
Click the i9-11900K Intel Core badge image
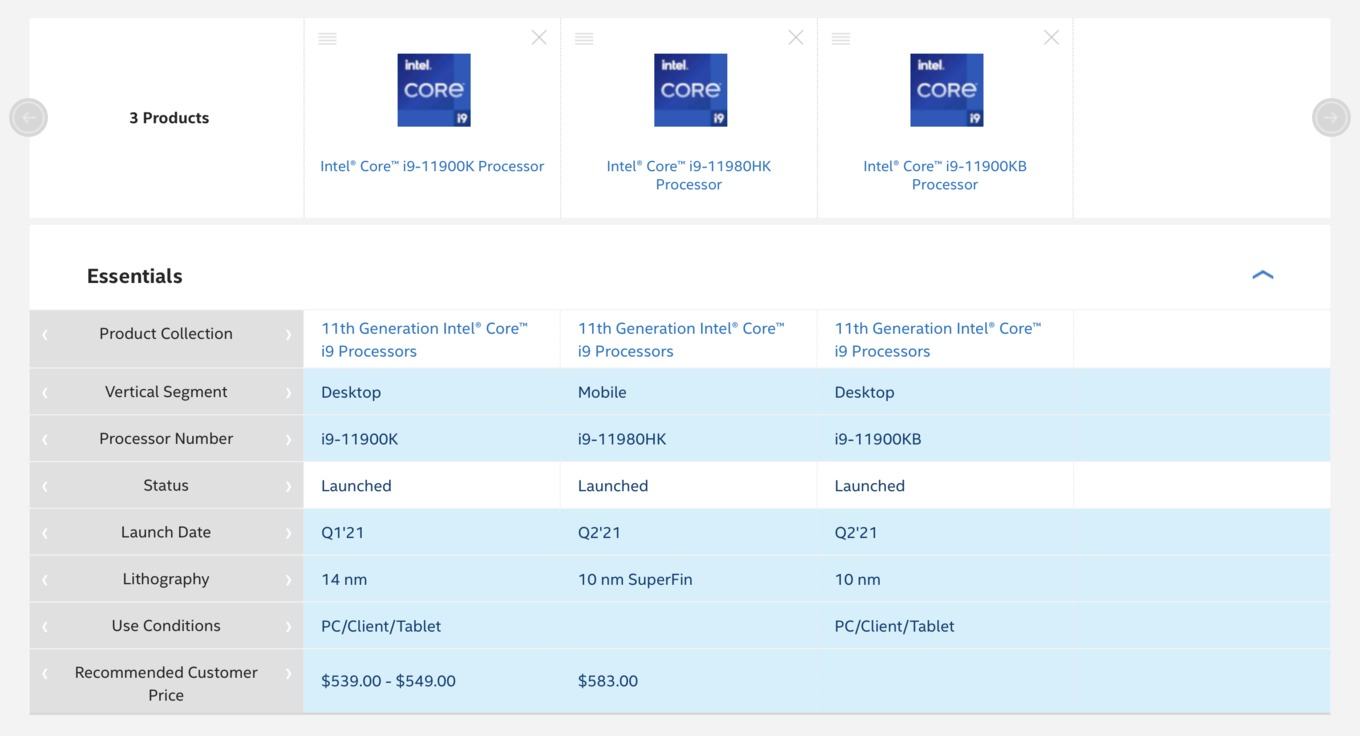[x=434, y=90]
